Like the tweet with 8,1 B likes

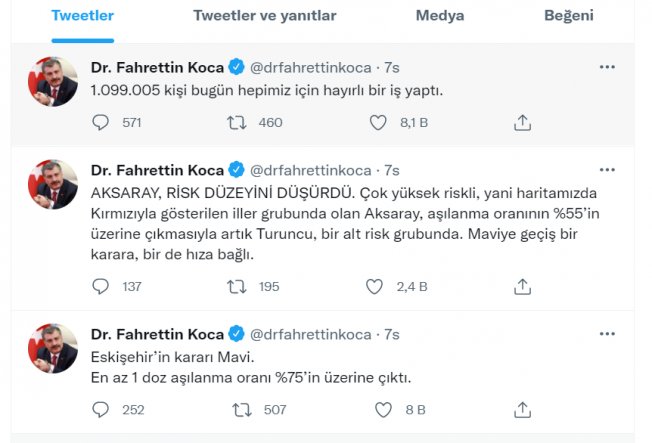click(x=378, y=123)
